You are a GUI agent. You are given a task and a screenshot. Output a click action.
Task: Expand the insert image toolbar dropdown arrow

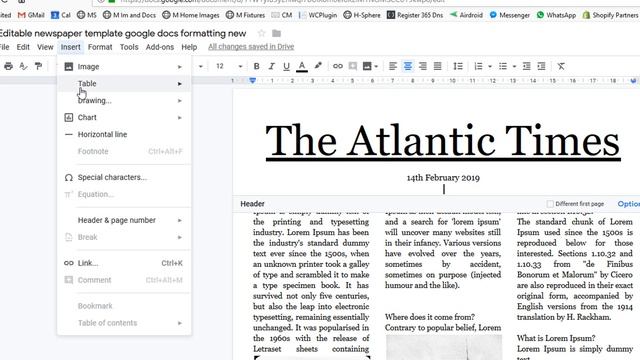(x=376, y=67)
